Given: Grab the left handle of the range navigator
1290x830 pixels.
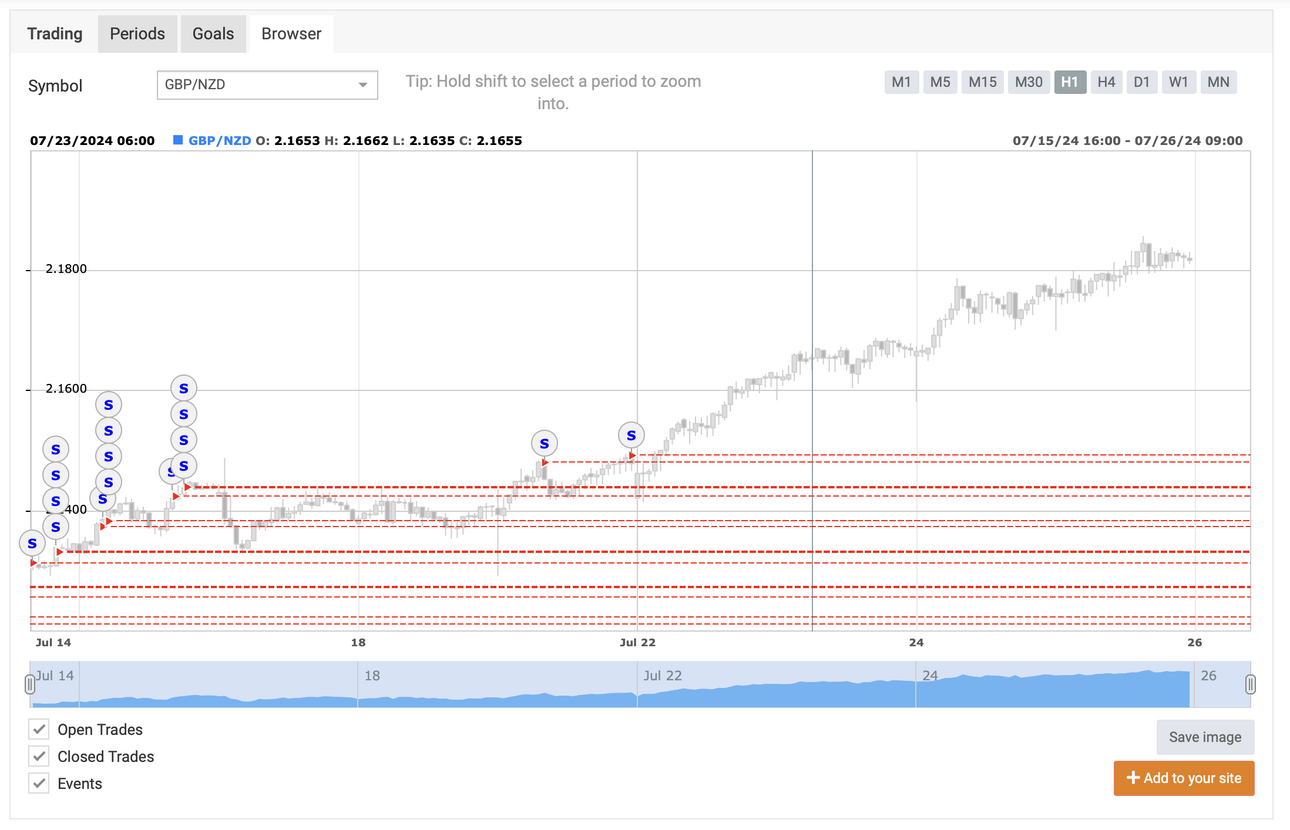Looking at the screenshot, I should click(30, 684).
